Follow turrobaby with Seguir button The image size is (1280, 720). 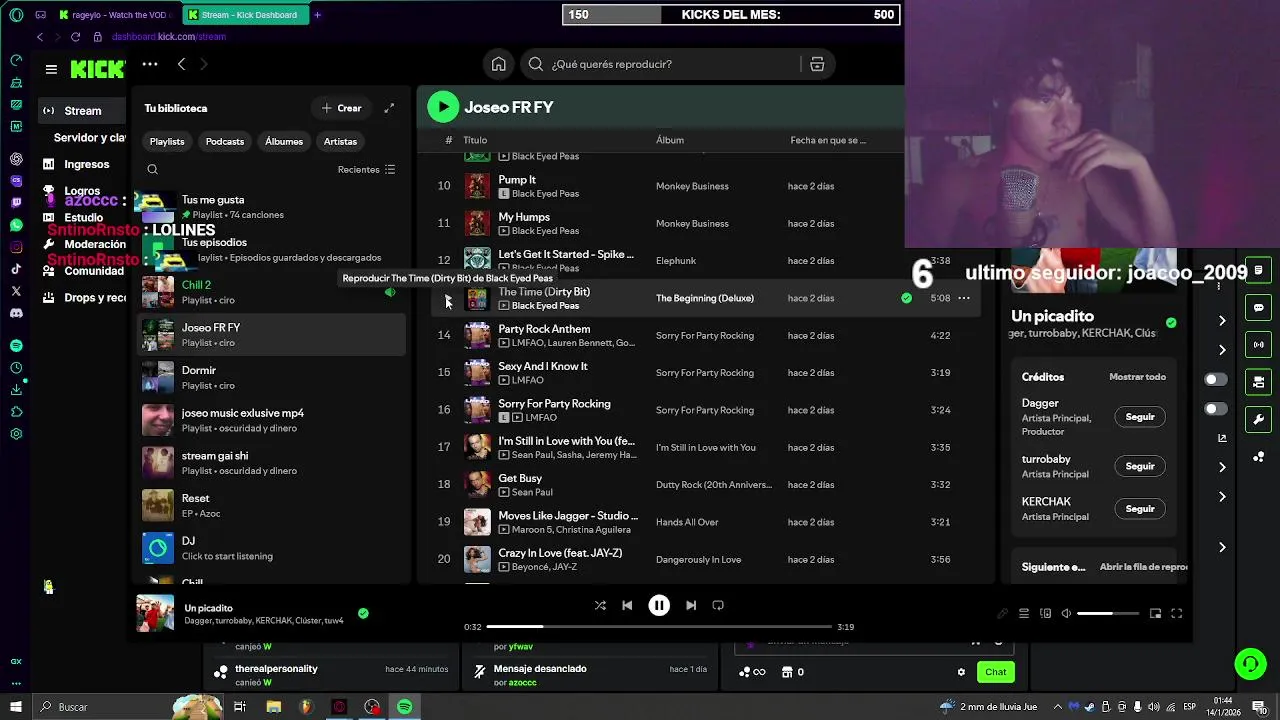coord(1140,466)
